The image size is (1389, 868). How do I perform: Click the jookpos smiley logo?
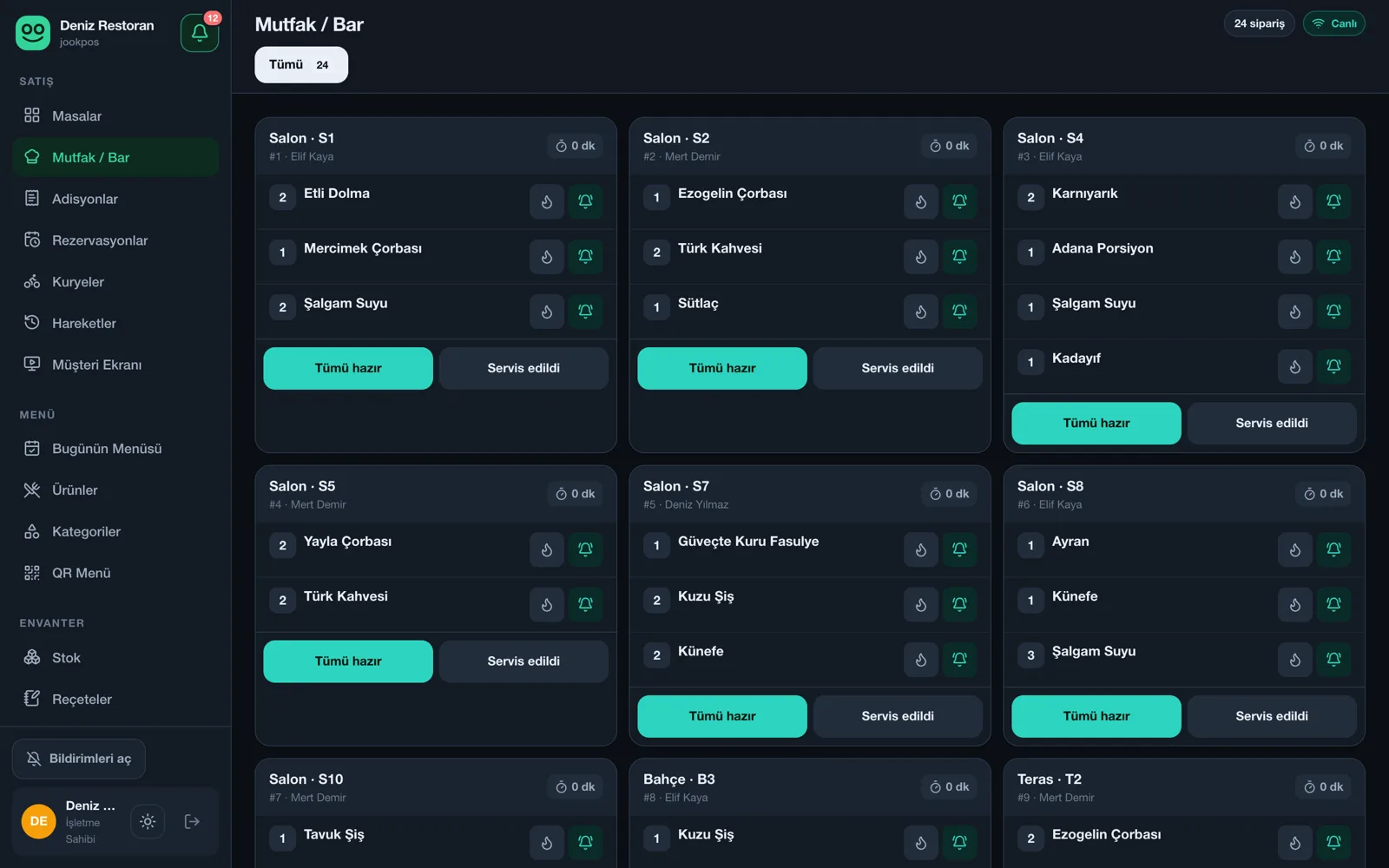pyautogui.click(x=33, y=33)
